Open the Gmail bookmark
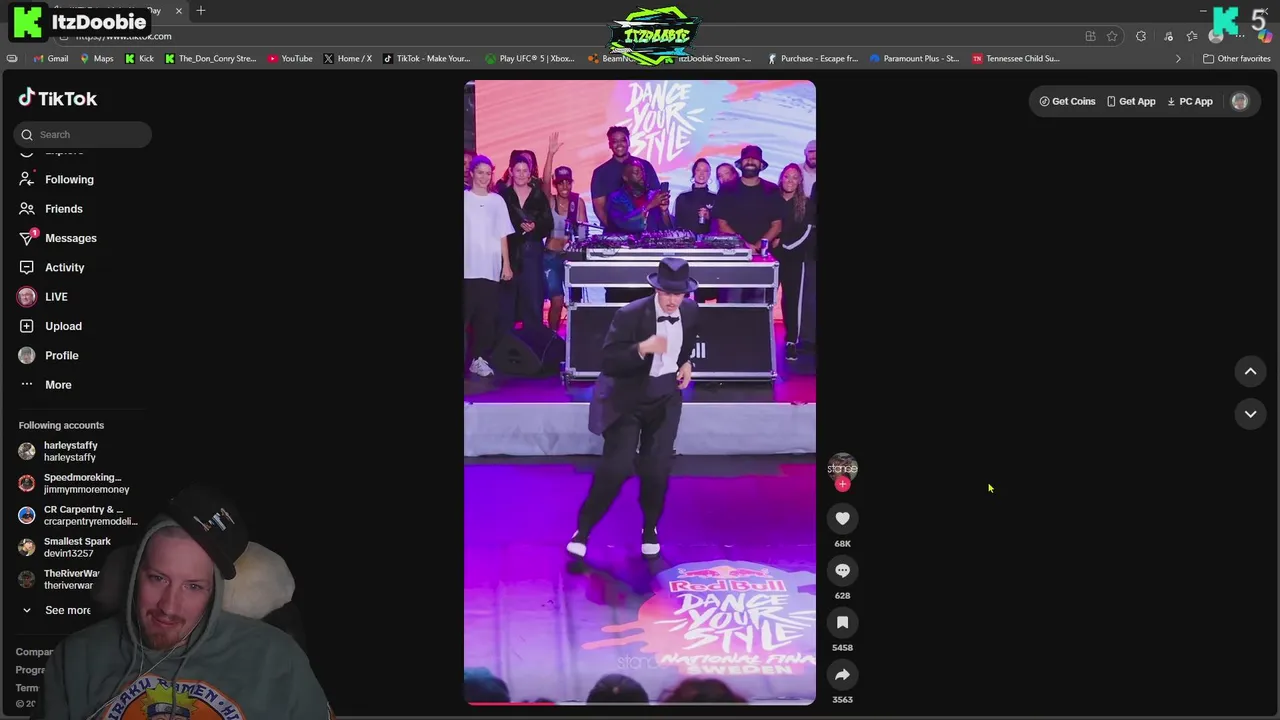This screenshot has height=720, width=1280. pos(51,58)
